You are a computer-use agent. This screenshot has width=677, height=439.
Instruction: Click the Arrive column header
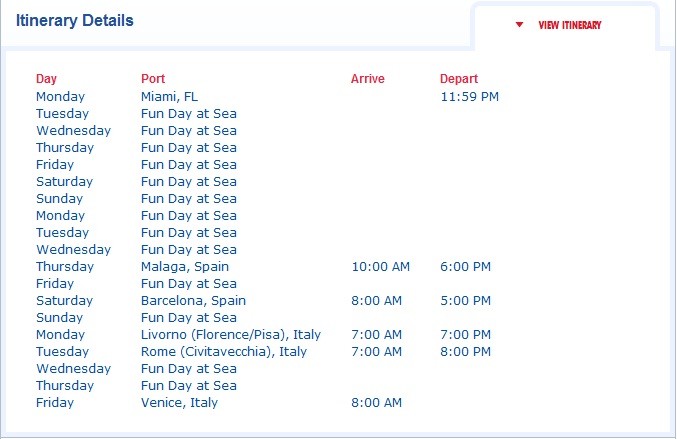(x=367, y=79)
